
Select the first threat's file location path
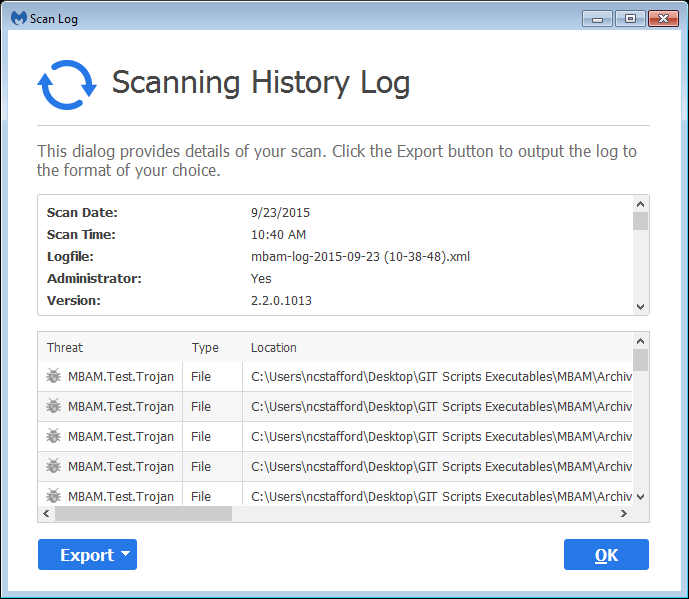point(440,377)
